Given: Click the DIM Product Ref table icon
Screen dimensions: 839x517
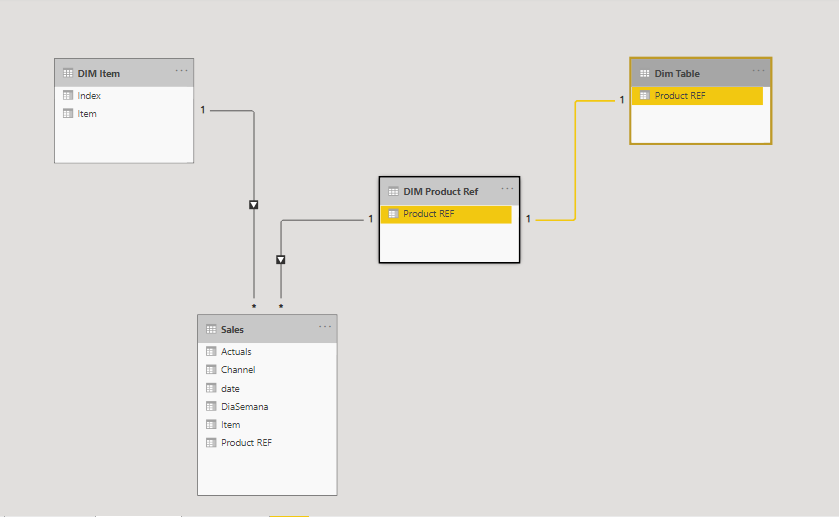Looking at the screenshot, I should click(x=393, y=192).
